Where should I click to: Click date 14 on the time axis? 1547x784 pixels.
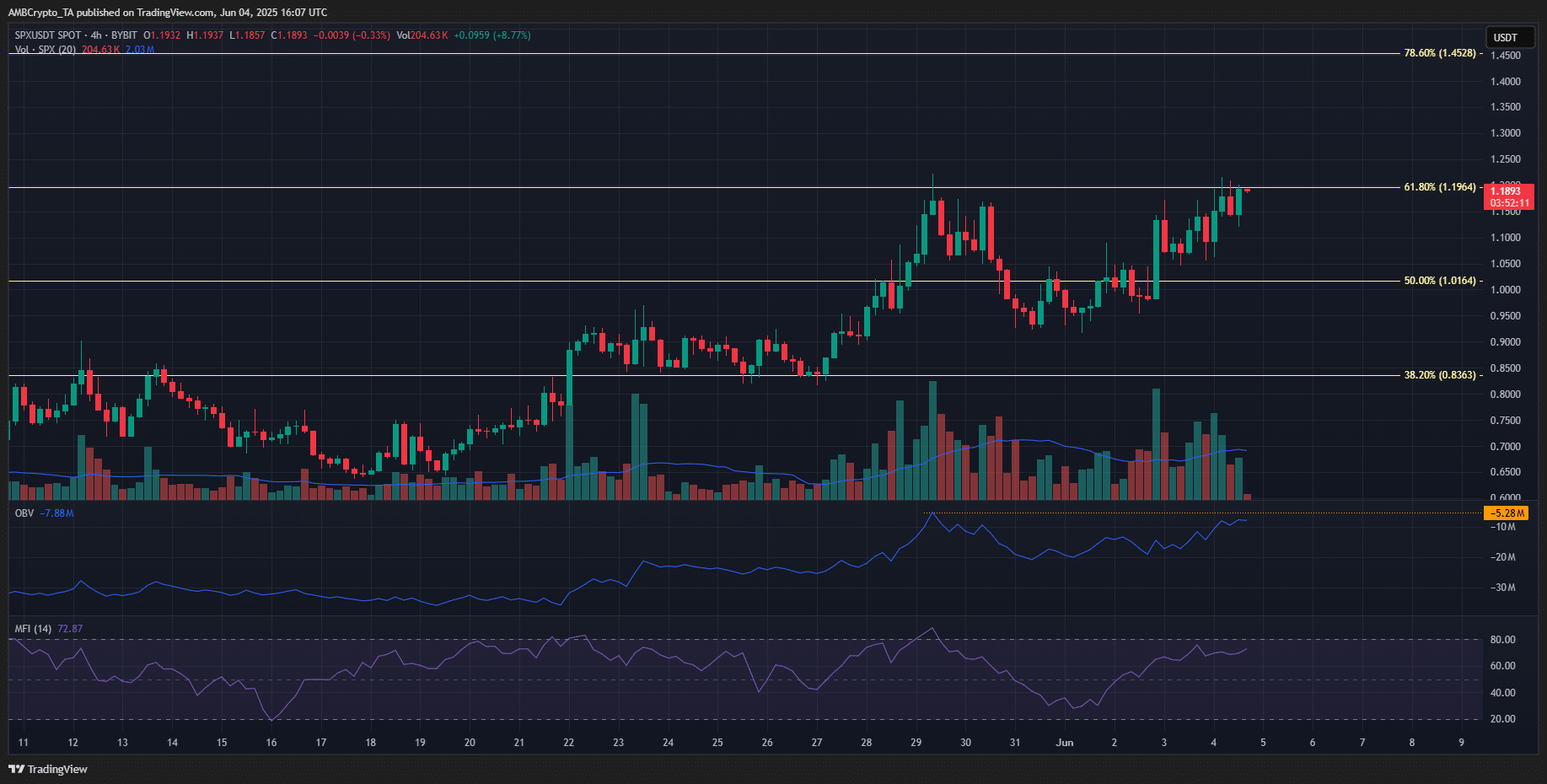172,743
